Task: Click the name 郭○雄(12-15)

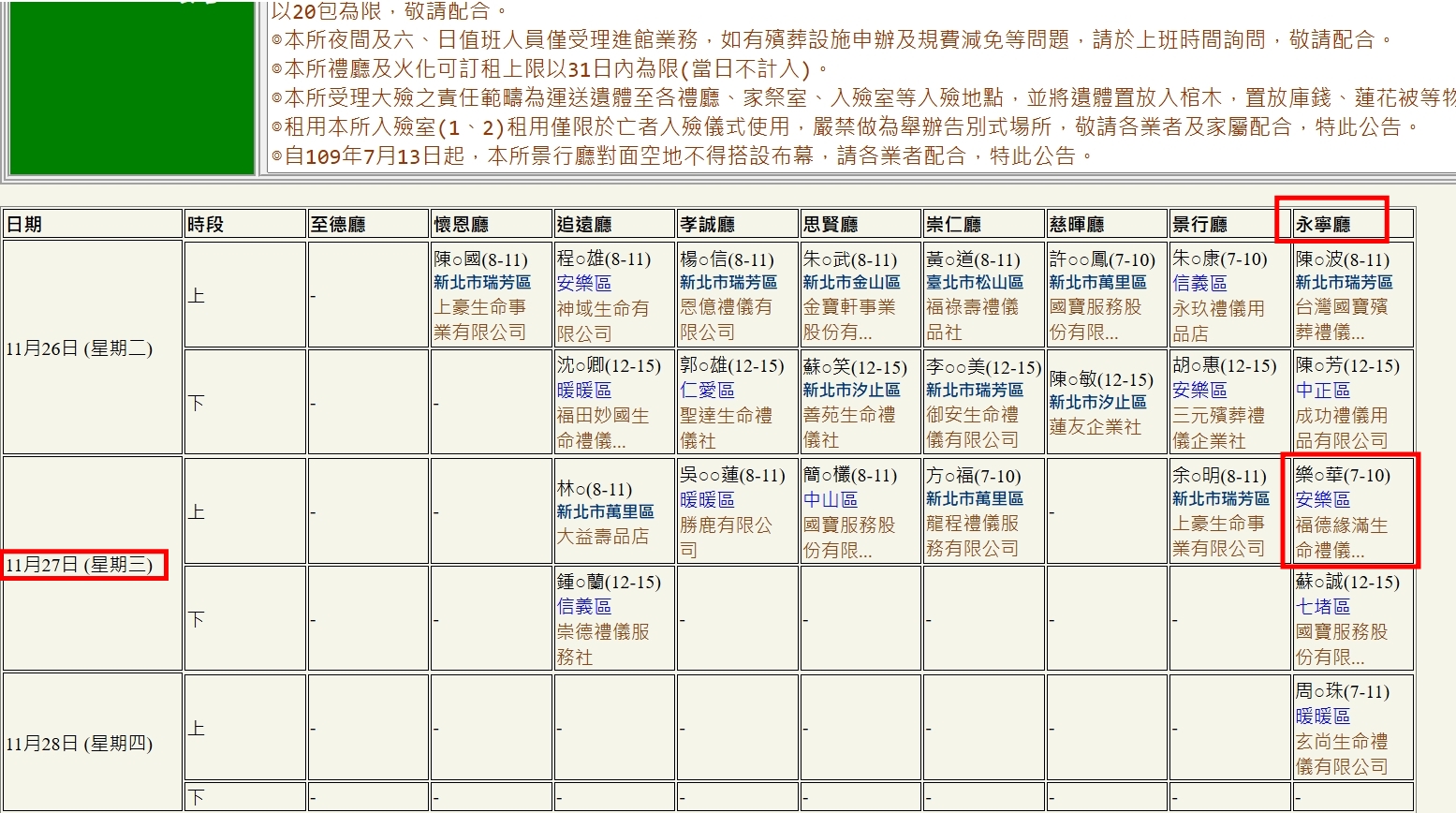Action: (x=732, y=366)
